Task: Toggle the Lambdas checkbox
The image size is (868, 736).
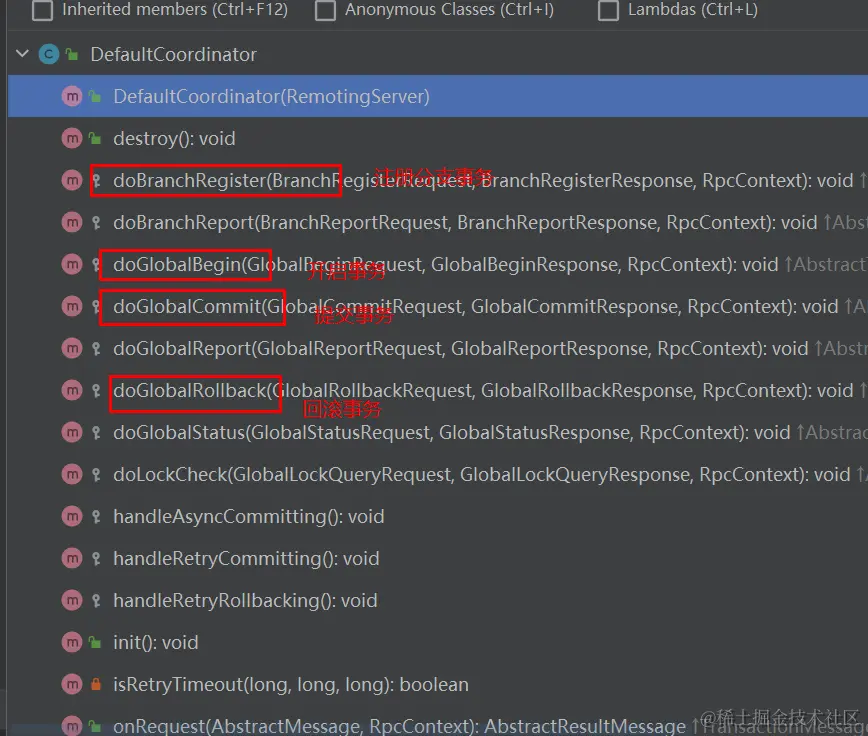Action: tap(608, 9)
